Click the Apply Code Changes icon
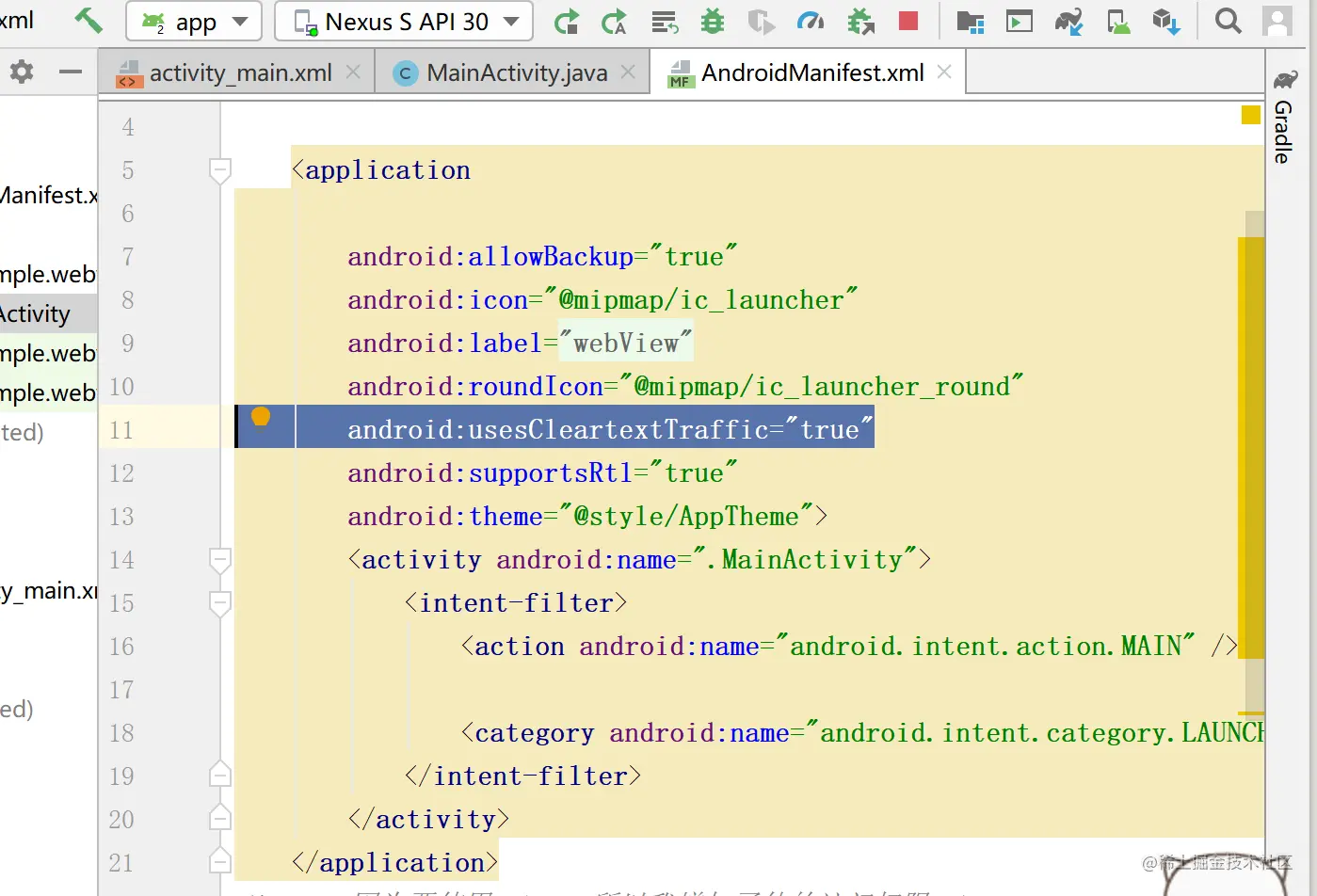The image size is (1317, 896). click(665, 21)
